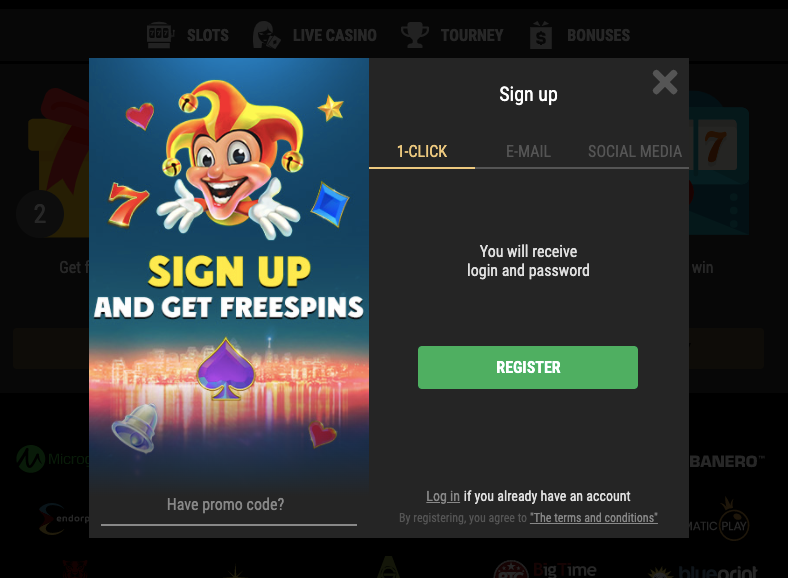Image resolution: width=788 pixels, height=578 pixels.
Task: Open the BONUSES menu item
Action: tap(598, 35)
